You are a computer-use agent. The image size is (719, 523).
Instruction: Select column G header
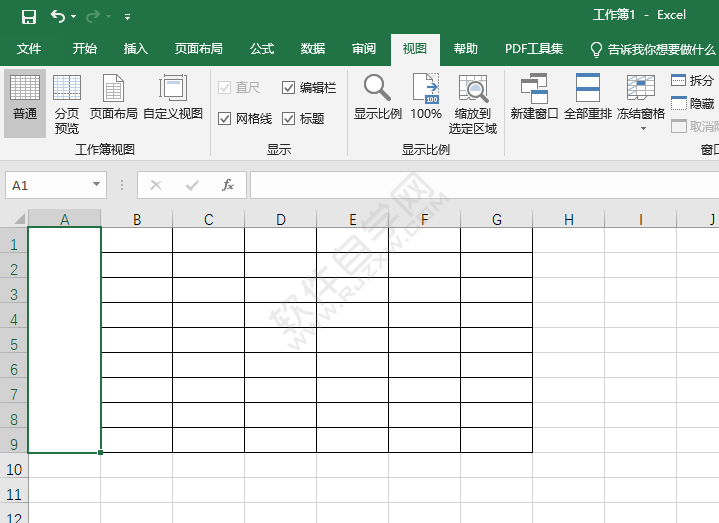(497, 219)
